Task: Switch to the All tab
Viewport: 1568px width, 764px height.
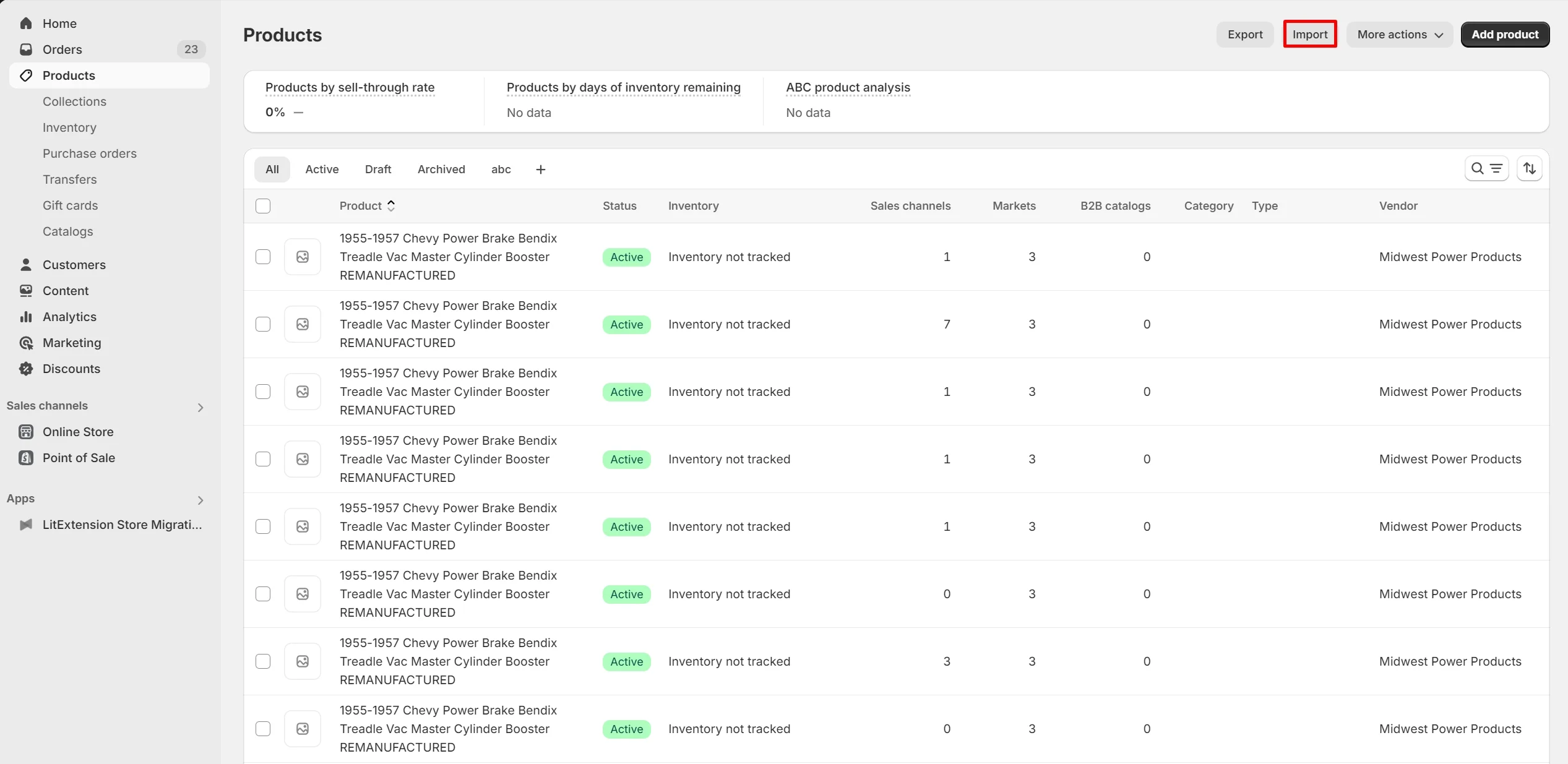Action: click(272, 170)
